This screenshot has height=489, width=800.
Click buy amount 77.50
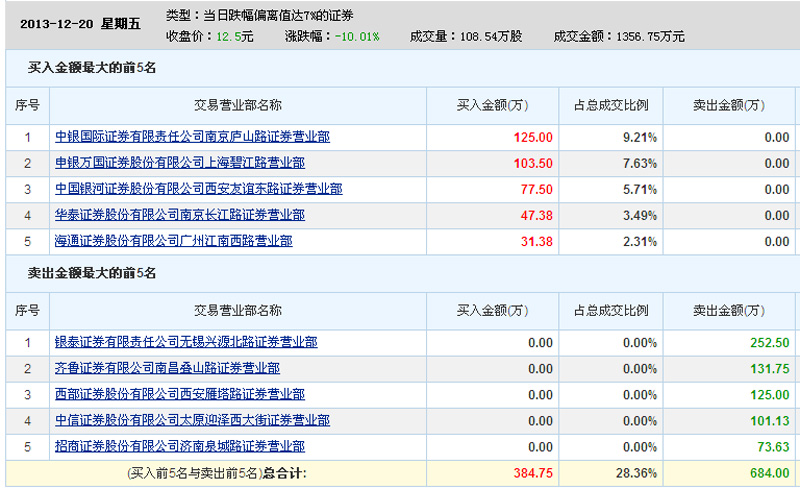click(537, 189)
